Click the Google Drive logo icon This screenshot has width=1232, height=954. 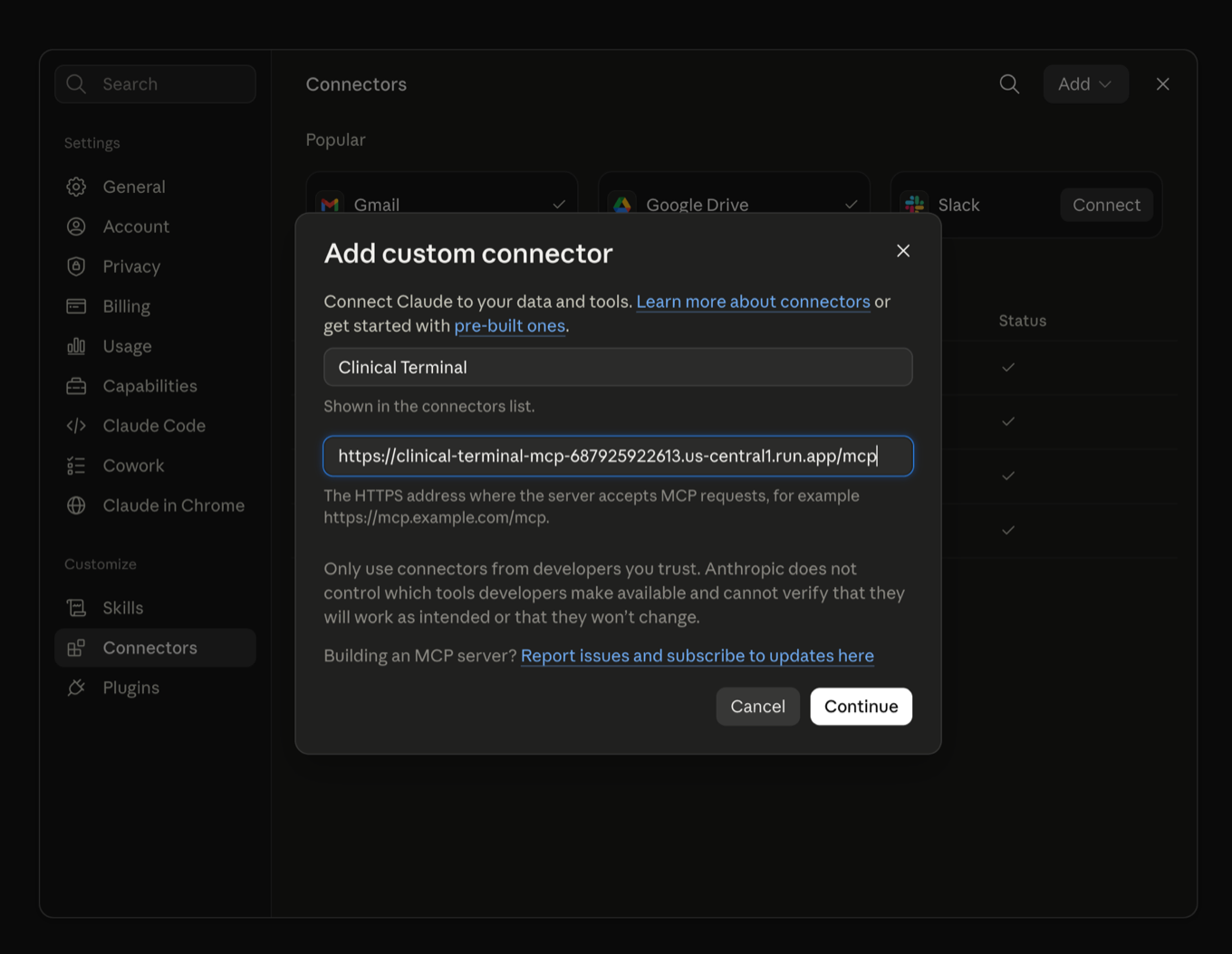[622, 205]
